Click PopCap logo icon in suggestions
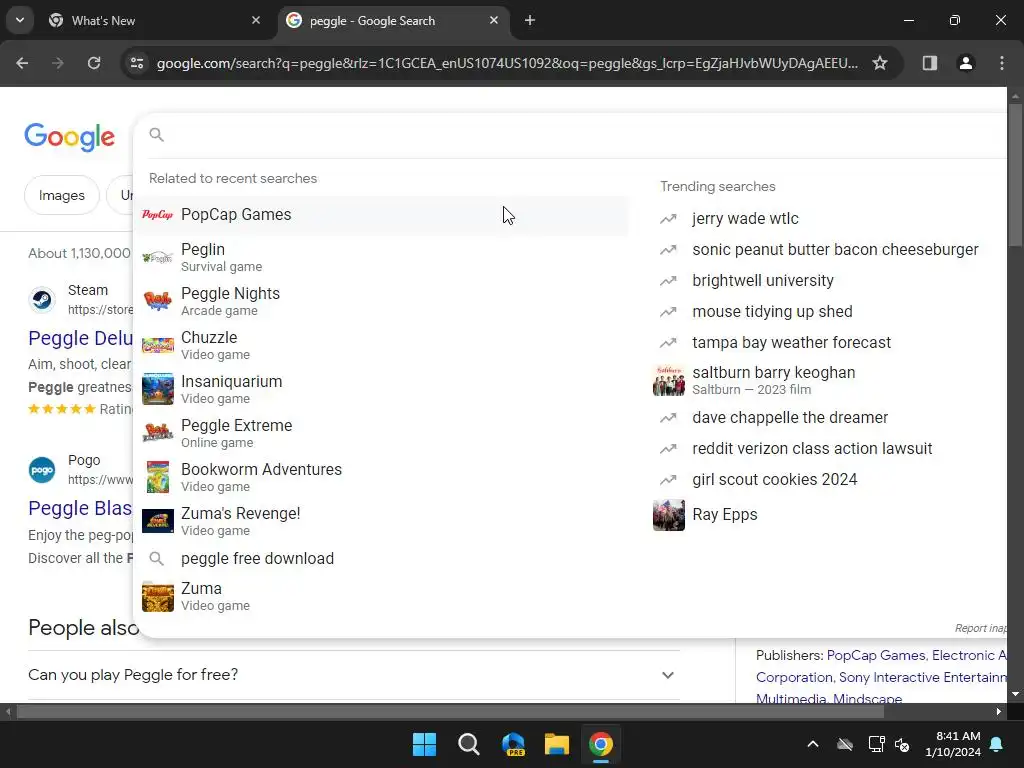Image resolution: width=1024 pixels, height=768 pixels. (x=157, y=215)
